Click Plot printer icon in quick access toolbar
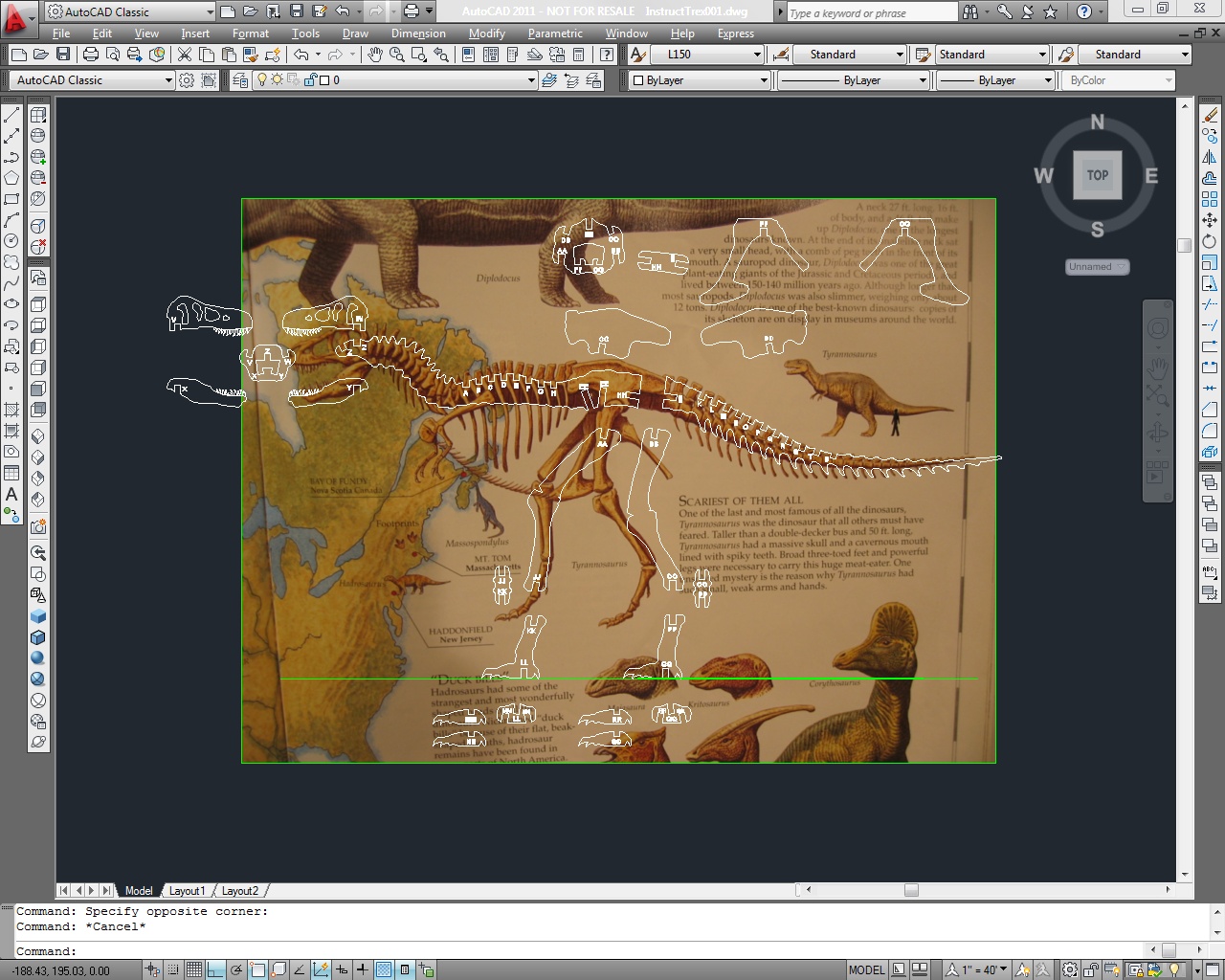The width and height of the screenshot is (1225, 980). pos(412,11)
